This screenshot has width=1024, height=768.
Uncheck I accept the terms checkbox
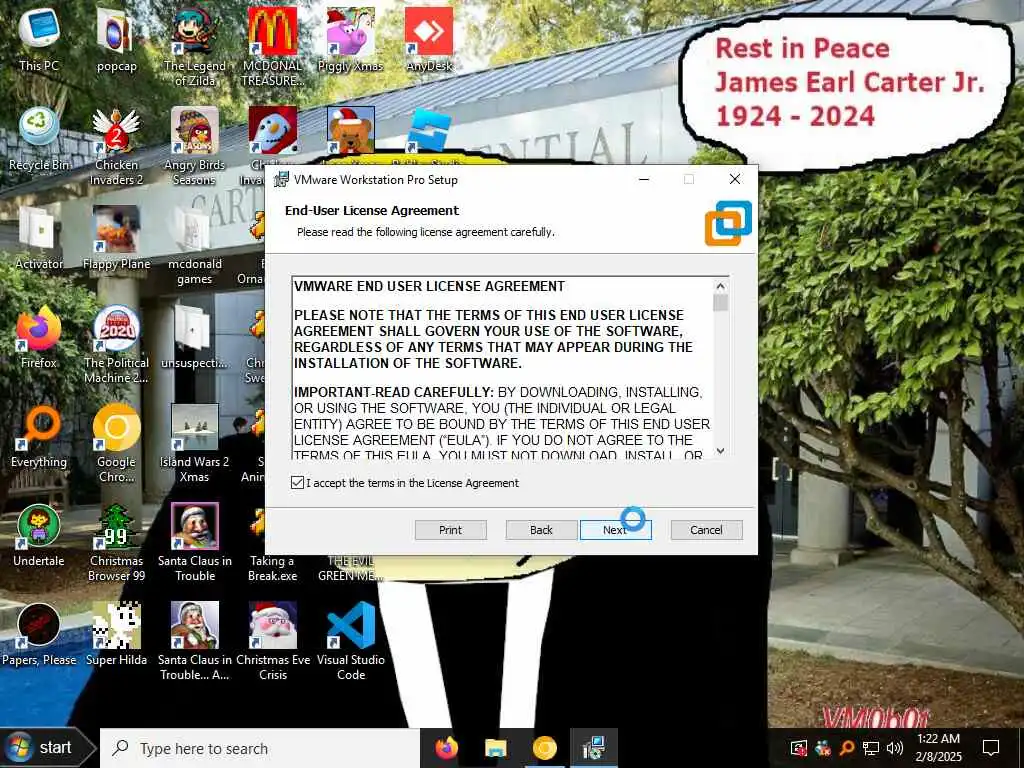pos(297,483)
